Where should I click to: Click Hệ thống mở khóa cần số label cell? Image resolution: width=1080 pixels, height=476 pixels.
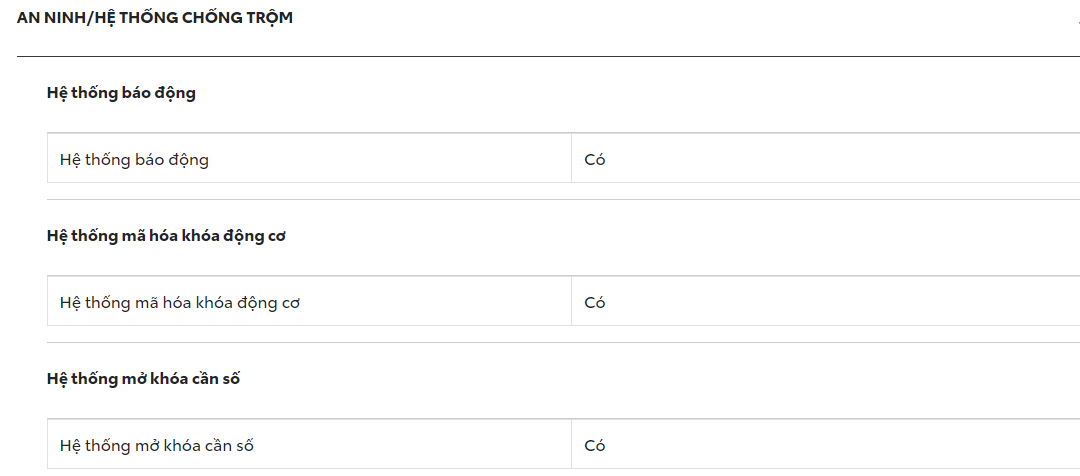(157, 445)
